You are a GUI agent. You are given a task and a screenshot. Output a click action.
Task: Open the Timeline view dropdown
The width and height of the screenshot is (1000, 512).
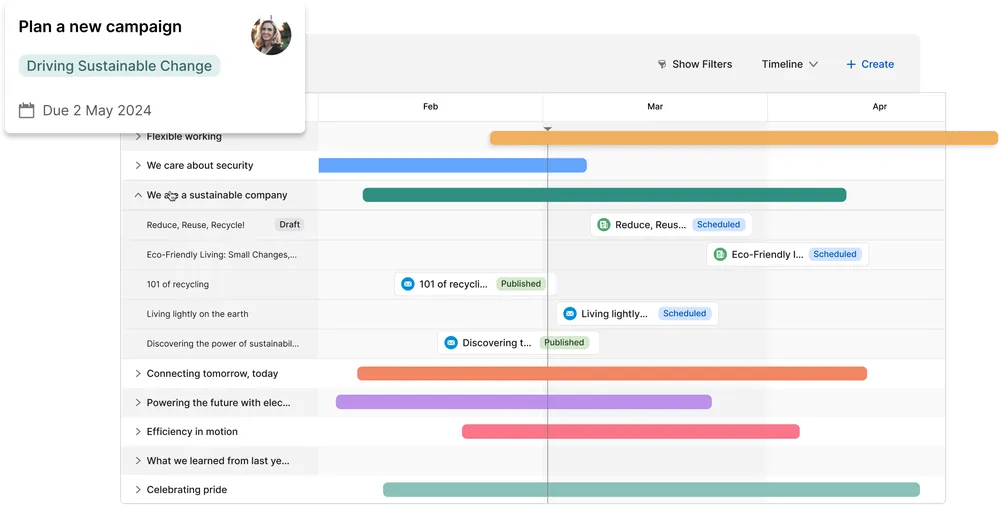click(x=789, y=65)
